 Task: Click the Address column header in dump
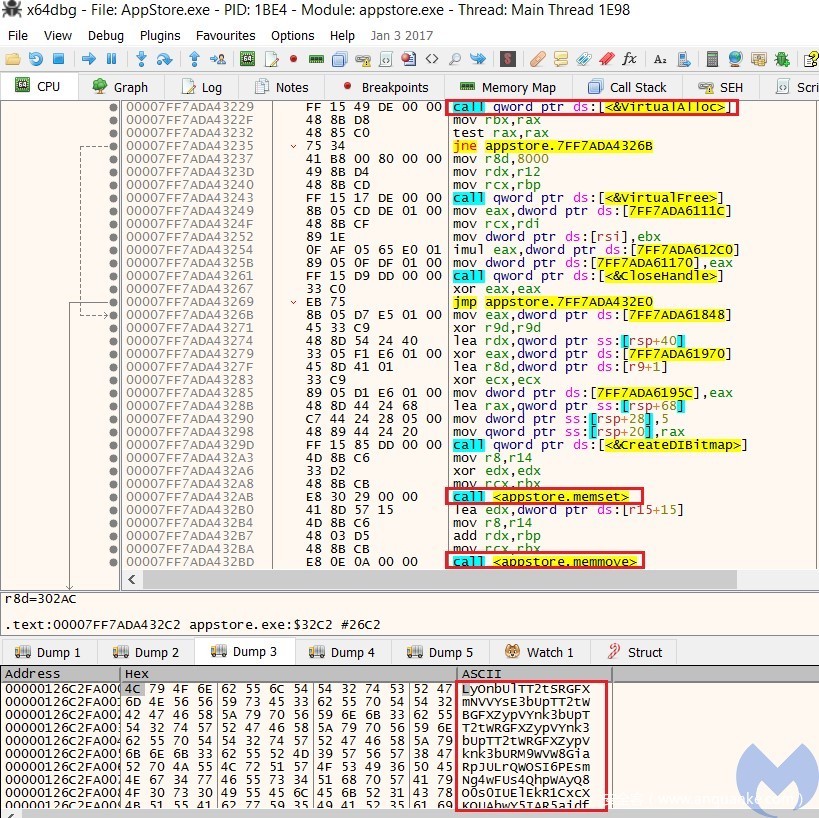pyautogui.click(x=32, y=674)
